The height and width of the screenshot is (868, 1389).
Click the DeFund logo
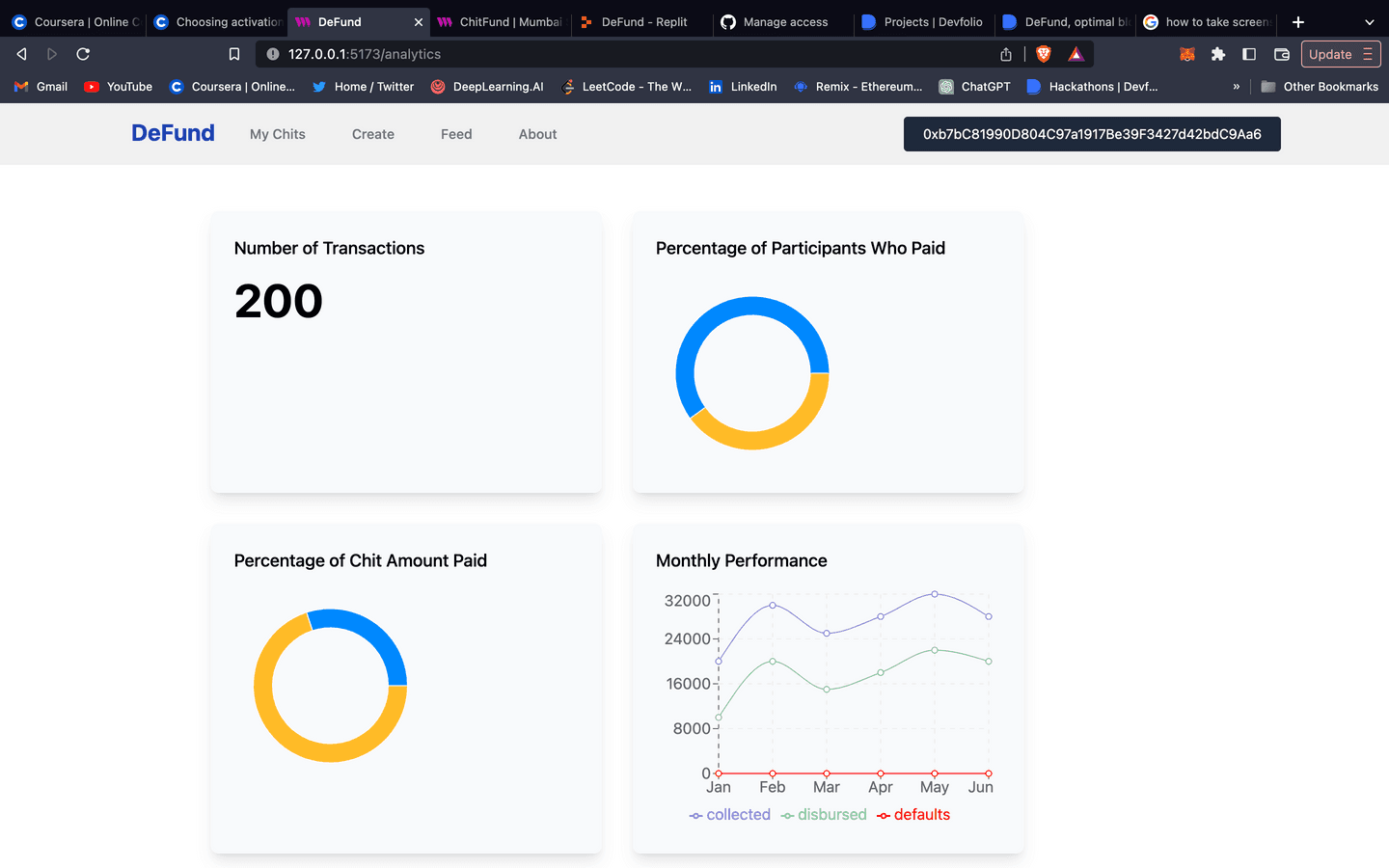[x=173, y=133]
